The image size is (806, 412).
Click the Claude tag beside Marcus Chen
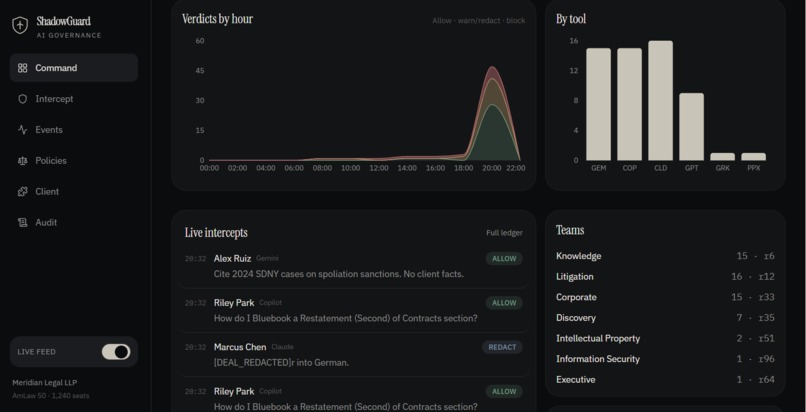[x=282, y=347]
